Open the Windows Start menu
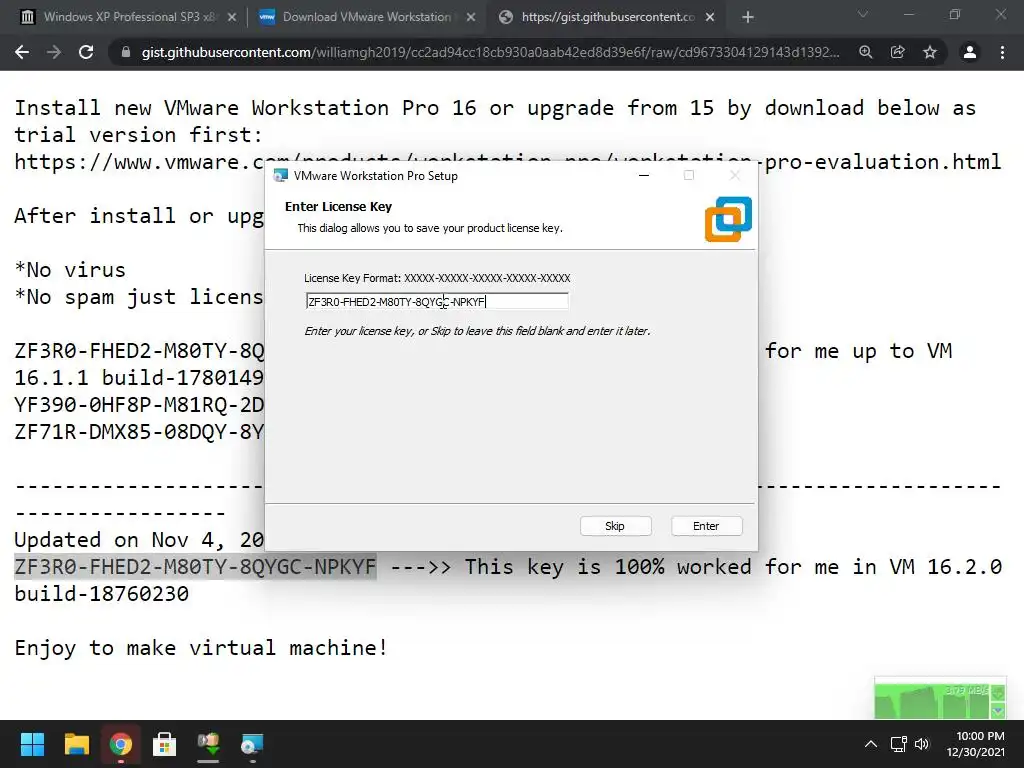1024x768 pixels. 32,744
